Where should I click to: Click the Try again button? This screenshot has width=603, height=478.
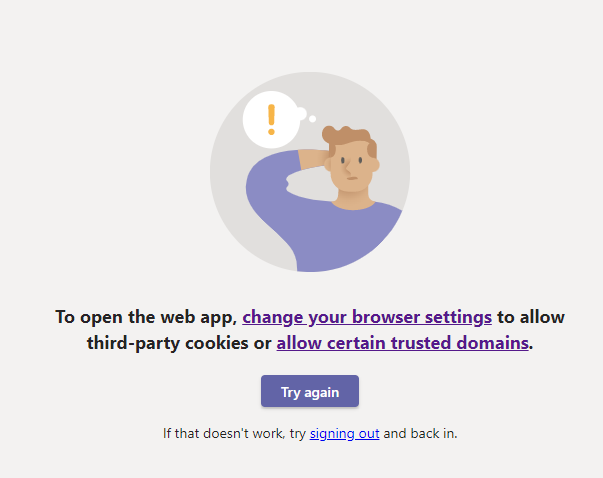point(310,391)
